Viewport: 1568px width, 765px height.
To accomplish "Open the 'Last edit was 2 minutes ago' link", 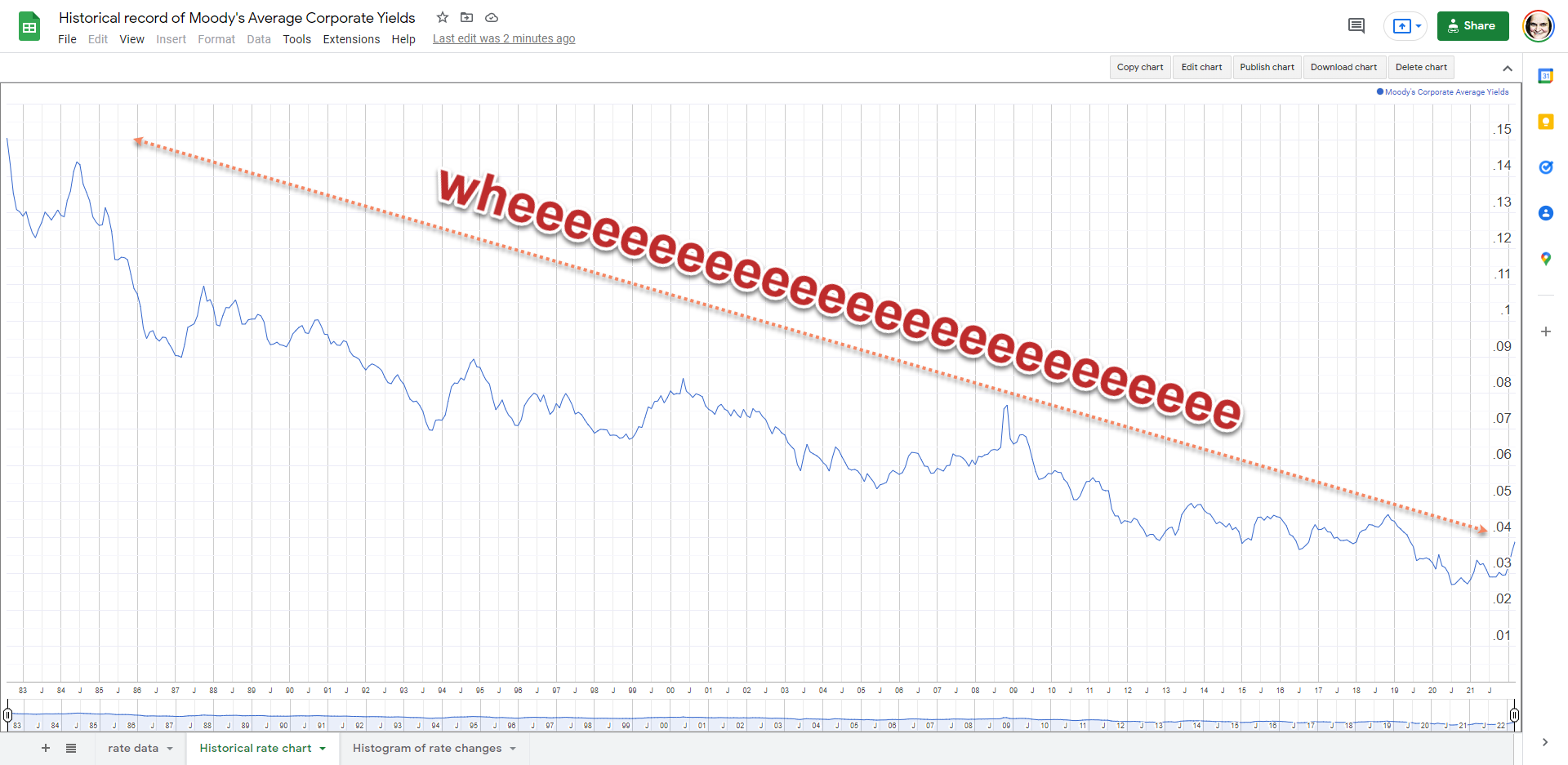I will pos(503,38).
